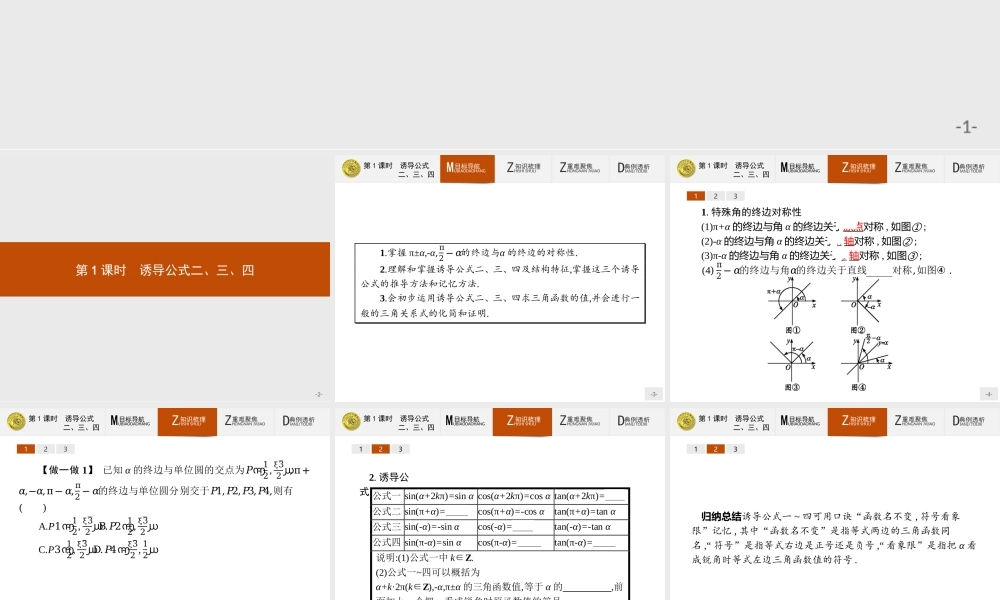Click the 第1课时 诱导公式二、三、四 title banner

165,269
